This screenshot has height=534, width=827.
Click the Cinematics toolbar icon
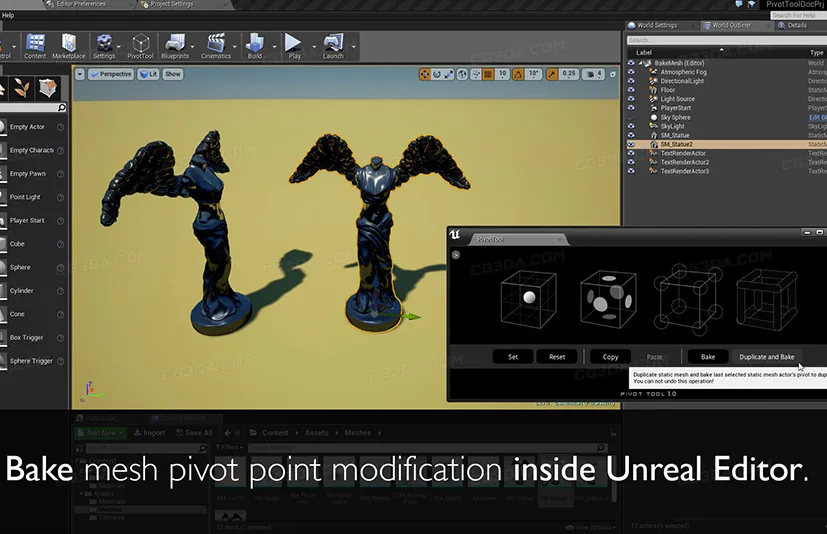click(216, 46)
